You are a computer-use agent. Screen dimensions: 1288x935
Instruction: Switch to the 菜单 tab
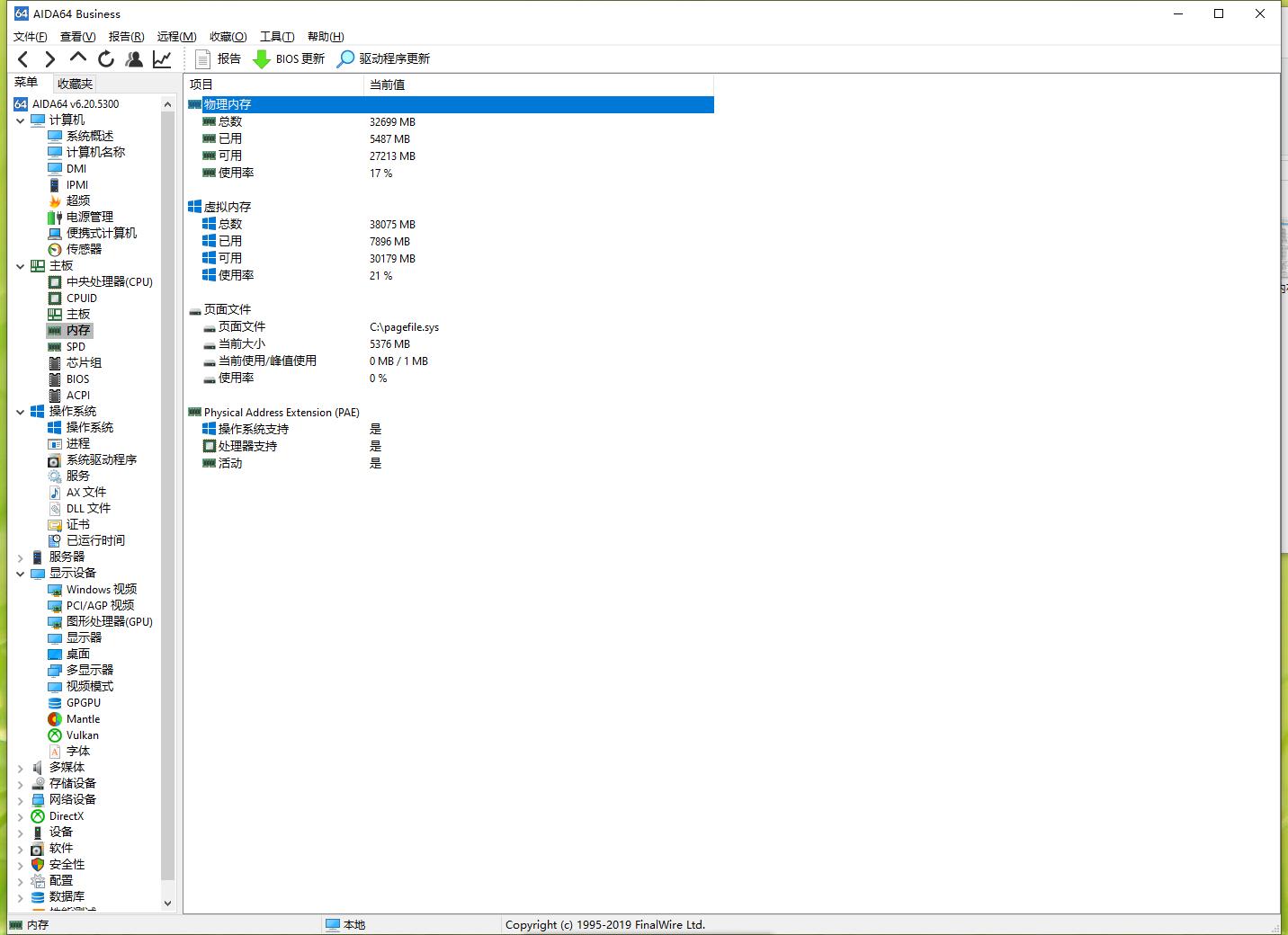(26, 83)
